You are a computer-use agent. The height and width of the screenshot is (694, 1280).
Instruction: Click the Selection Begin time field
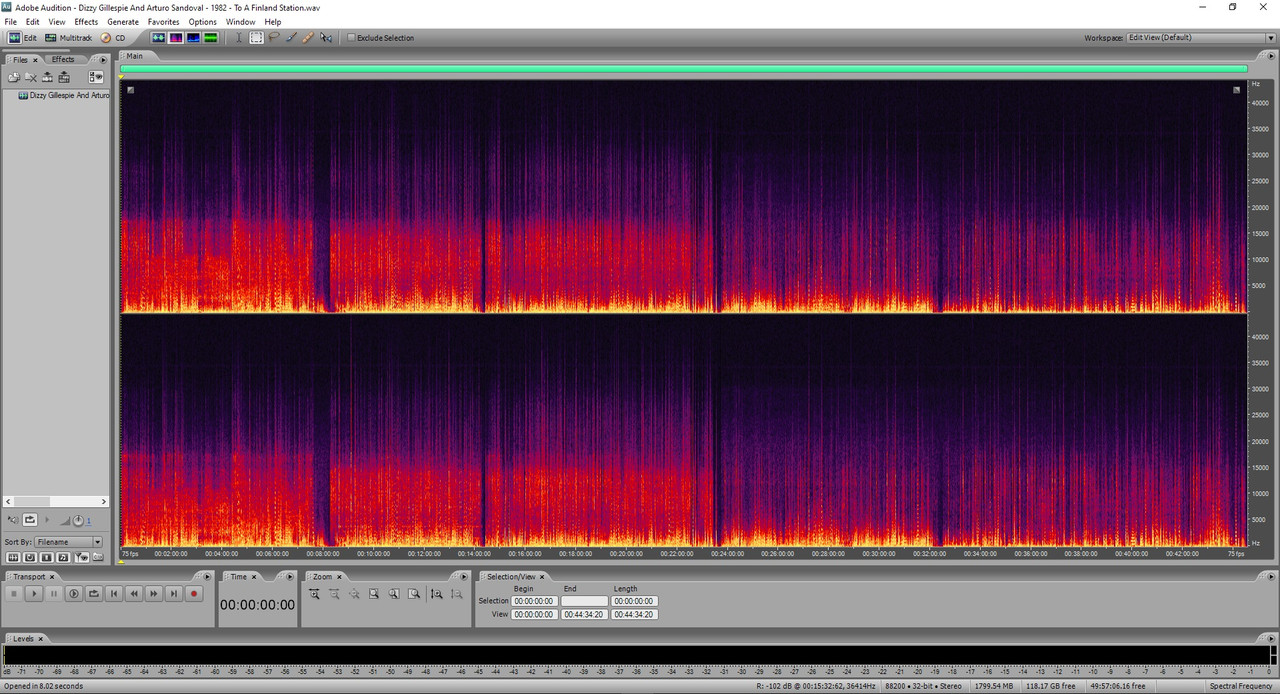point(534,601)
